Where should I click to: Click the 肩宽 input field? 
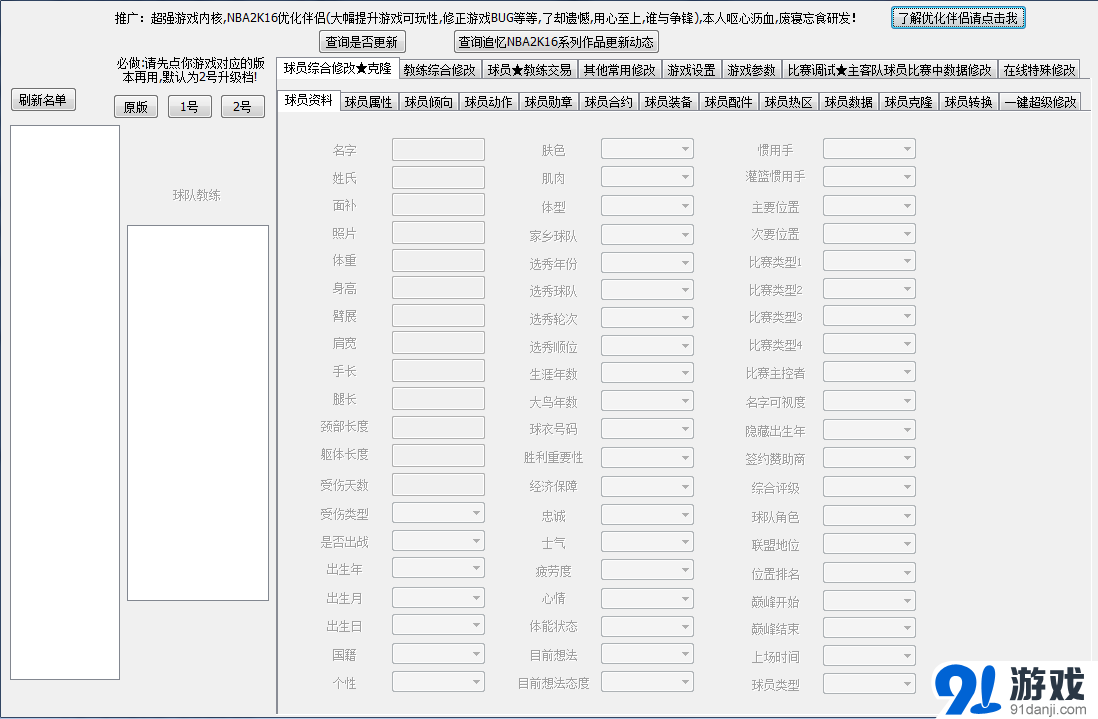click(438, 343)
